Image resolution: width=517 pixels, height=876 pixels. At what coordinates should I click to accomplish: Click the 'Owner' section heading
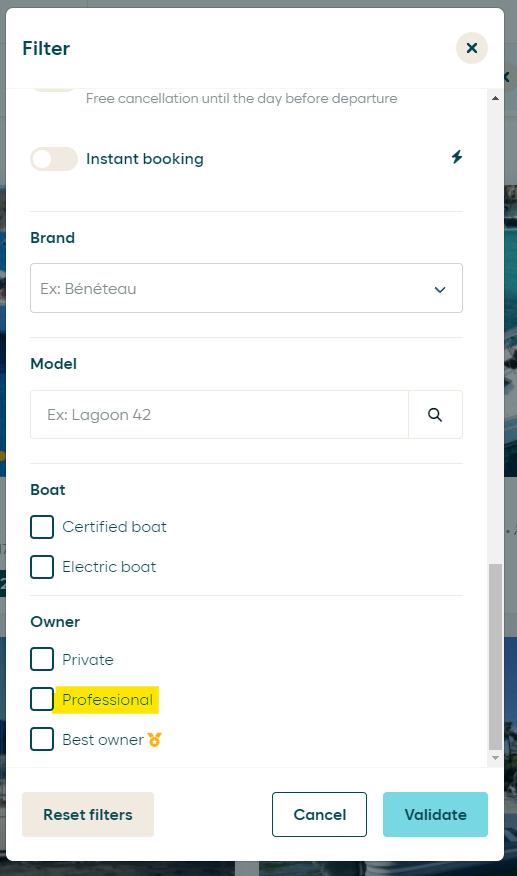tap(55, 622)
